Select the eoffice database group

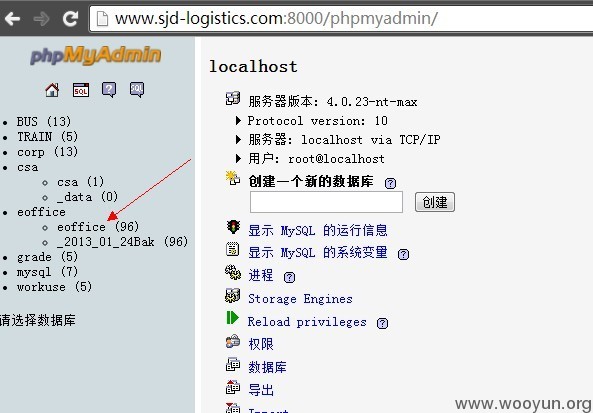click(41, 212)
